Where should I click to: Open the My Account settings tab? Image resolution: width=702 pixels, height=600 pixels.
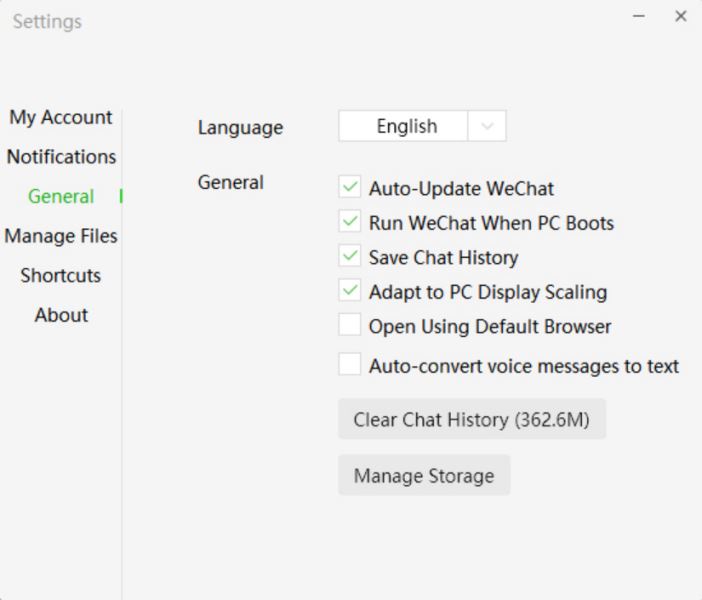point(61,117)
